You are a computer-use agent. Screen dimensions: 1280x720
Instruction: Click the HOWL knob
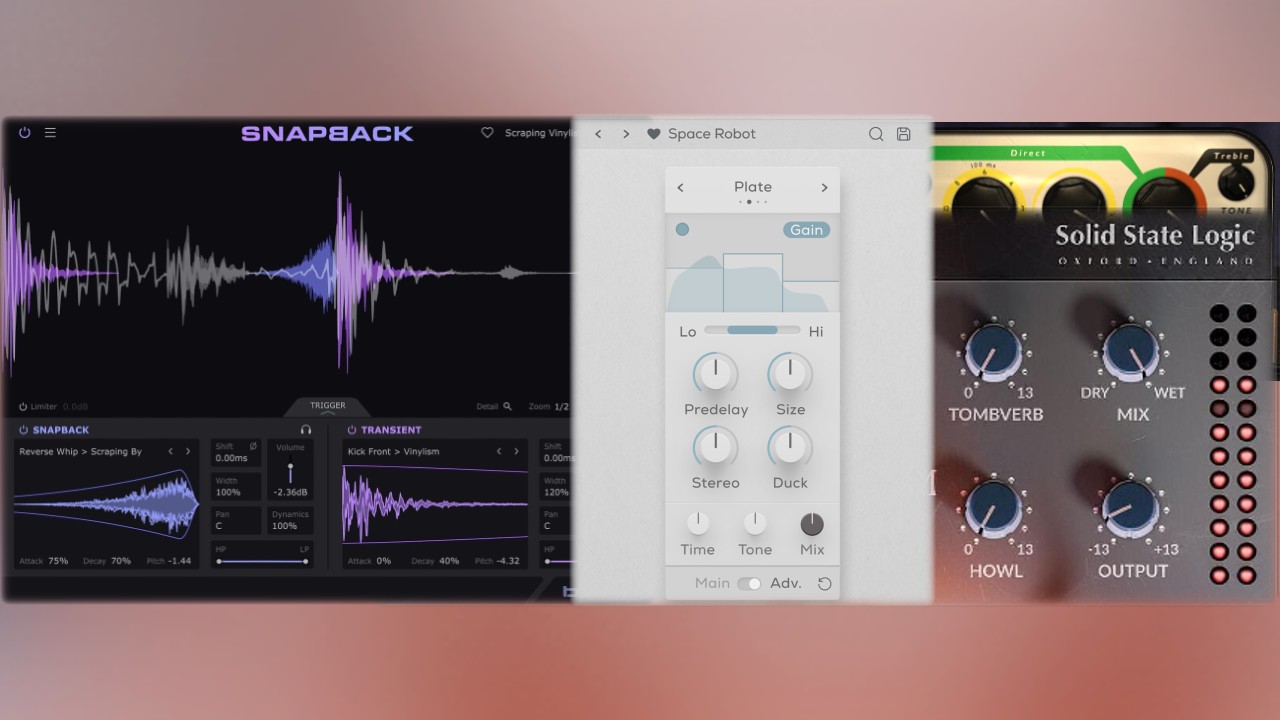pos(993,509)
